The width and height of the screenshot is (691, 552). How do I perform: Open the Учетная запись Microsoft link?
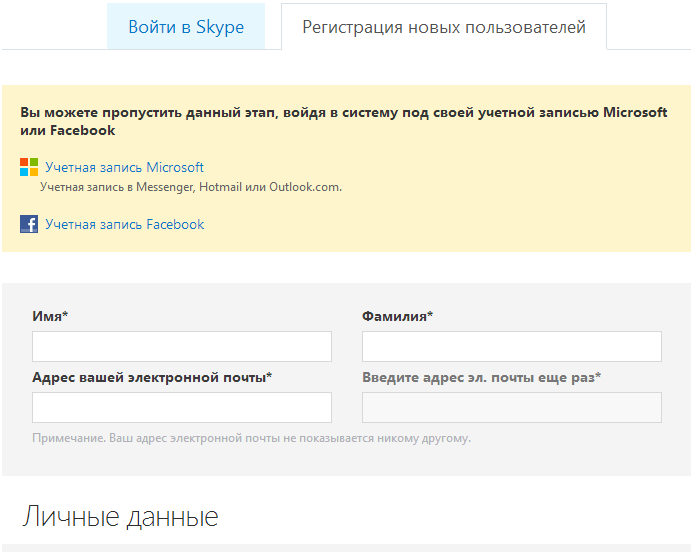click(124, 167)
